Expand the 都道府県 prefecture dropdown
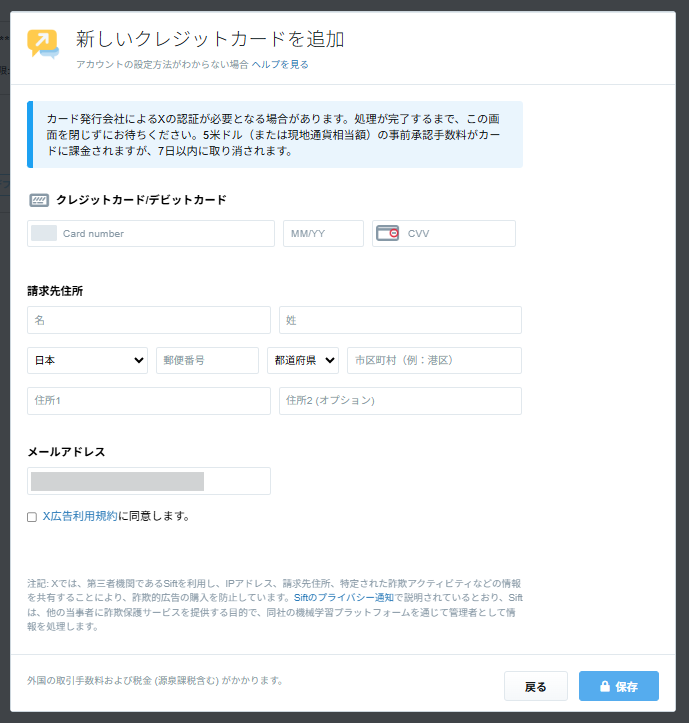The image size is (689, 723). click(302, 360)
